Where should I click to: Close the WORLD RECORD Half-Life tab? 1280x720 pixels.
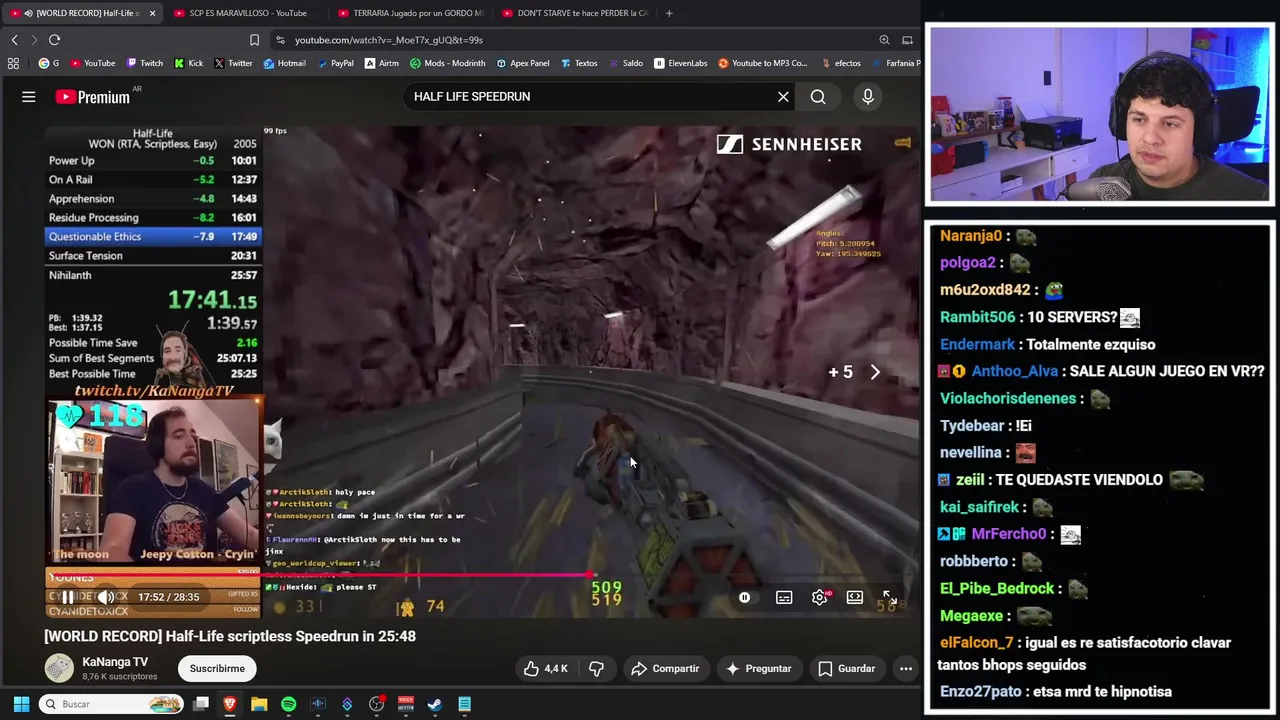(152, 13)
